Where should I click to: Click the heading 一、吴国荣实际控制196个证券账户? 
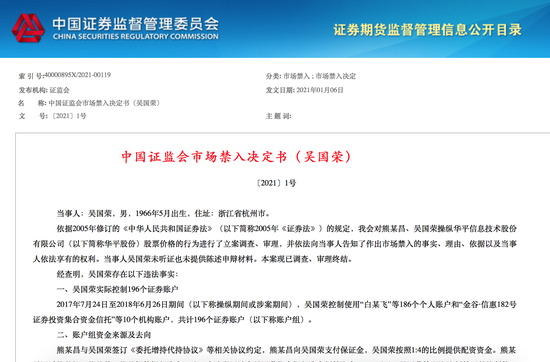pos(118,289)
